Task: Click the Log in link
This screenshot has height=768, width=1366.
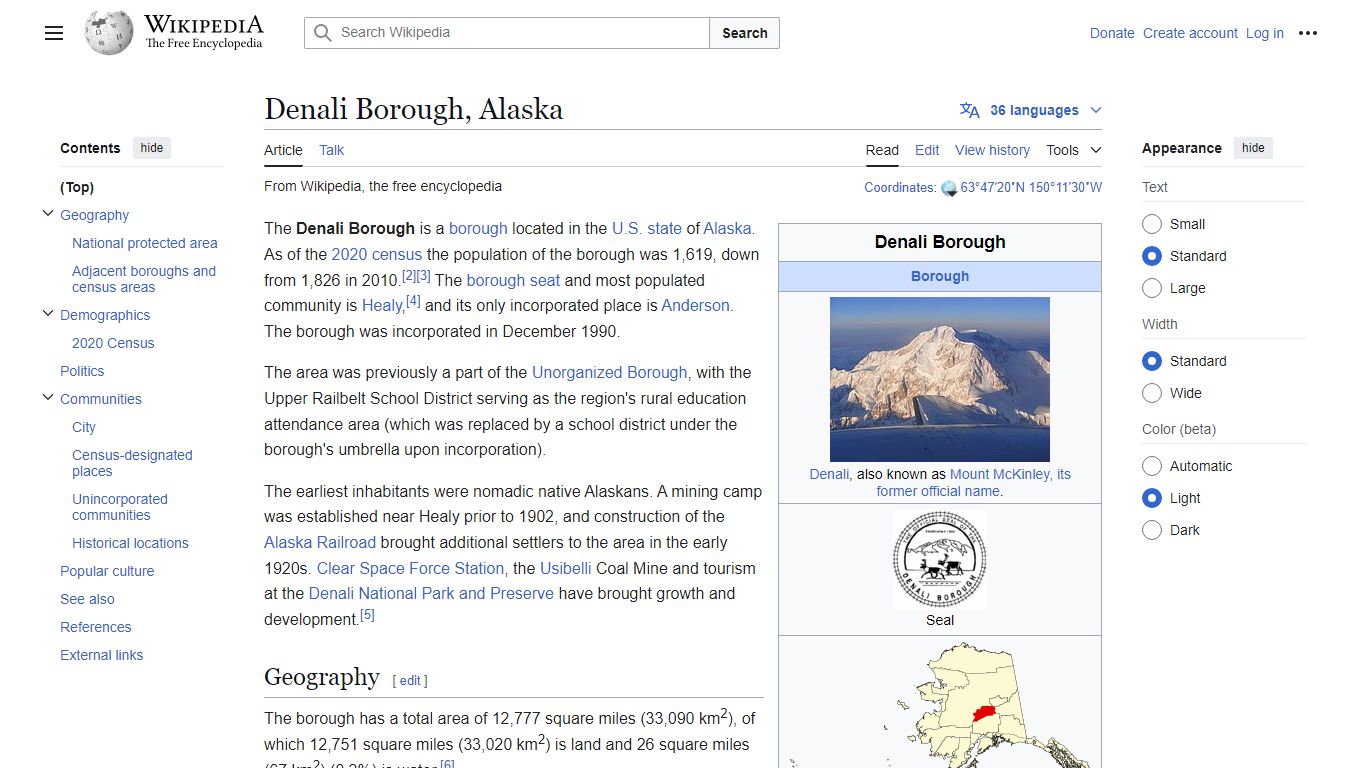Action: coord(1265,33)
